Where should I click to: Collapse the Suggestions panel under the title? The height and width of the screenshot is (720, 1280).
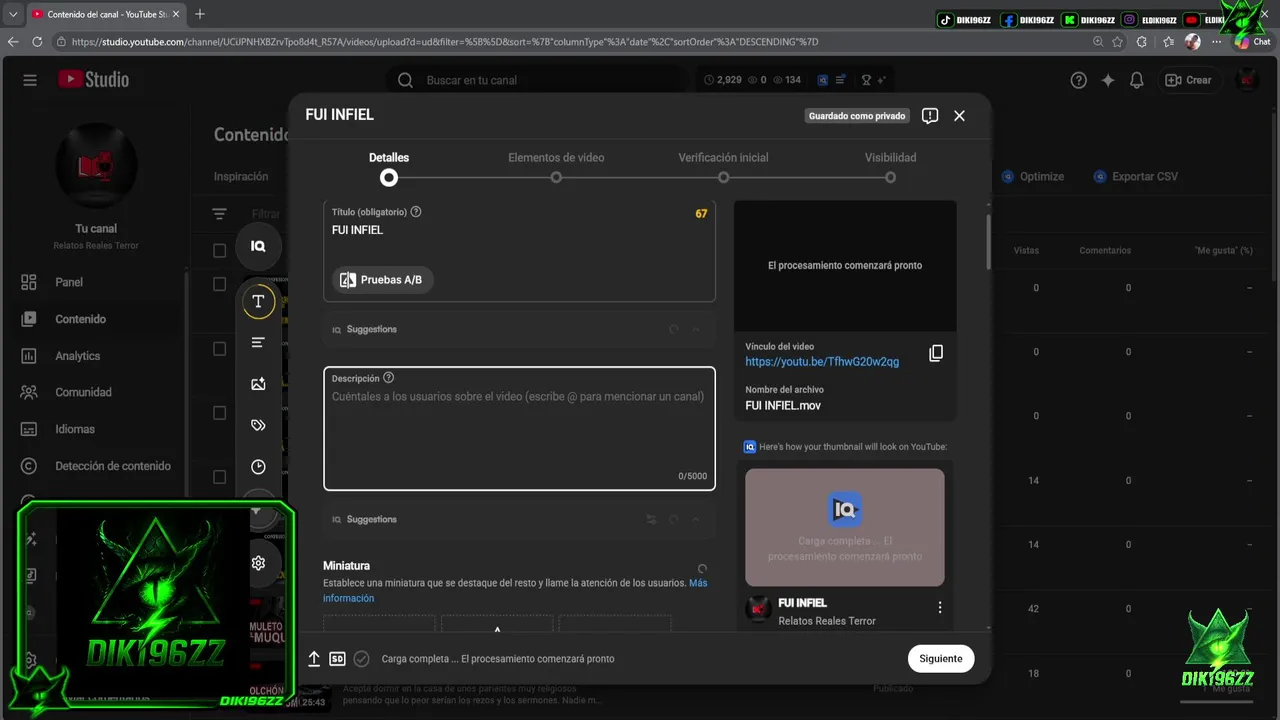click(x=697, y=329)
